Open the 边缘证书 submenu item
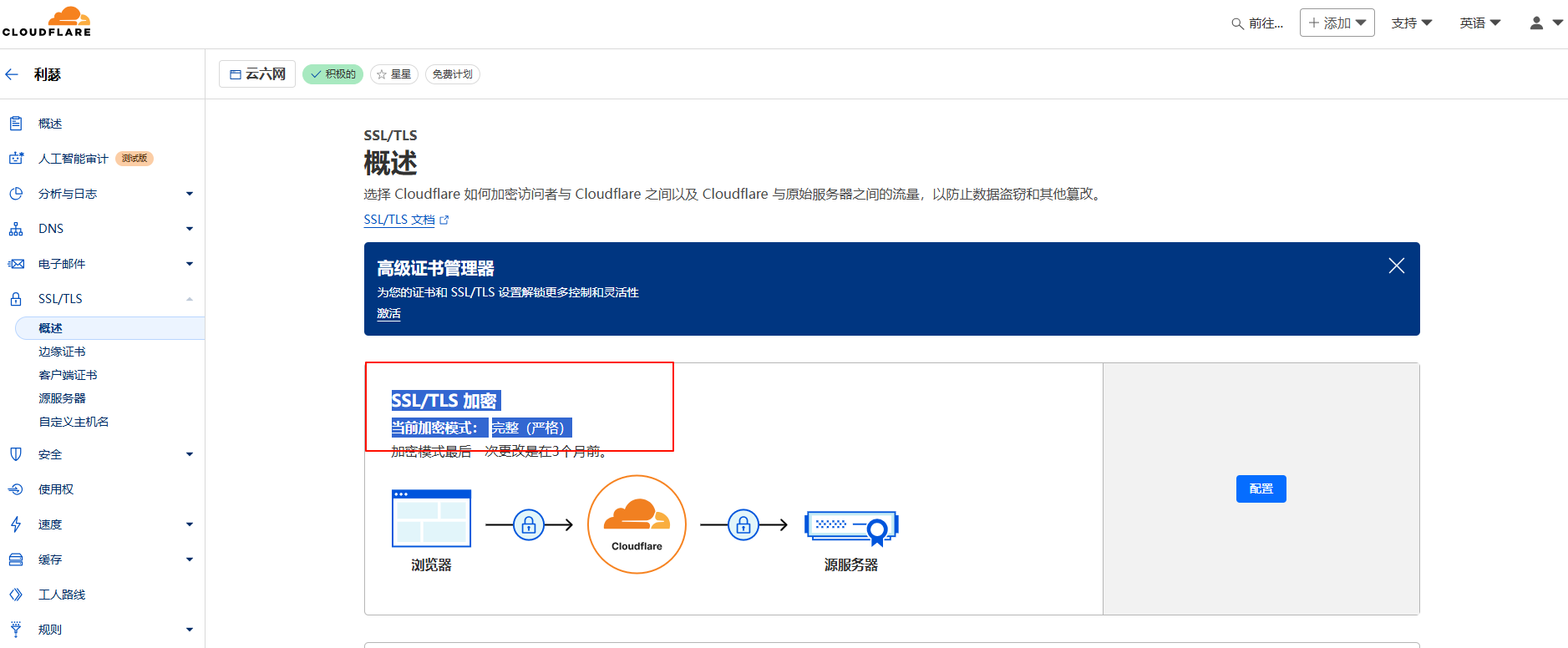1568x648 pixels. pyautogui.click(x=62, y=352)
